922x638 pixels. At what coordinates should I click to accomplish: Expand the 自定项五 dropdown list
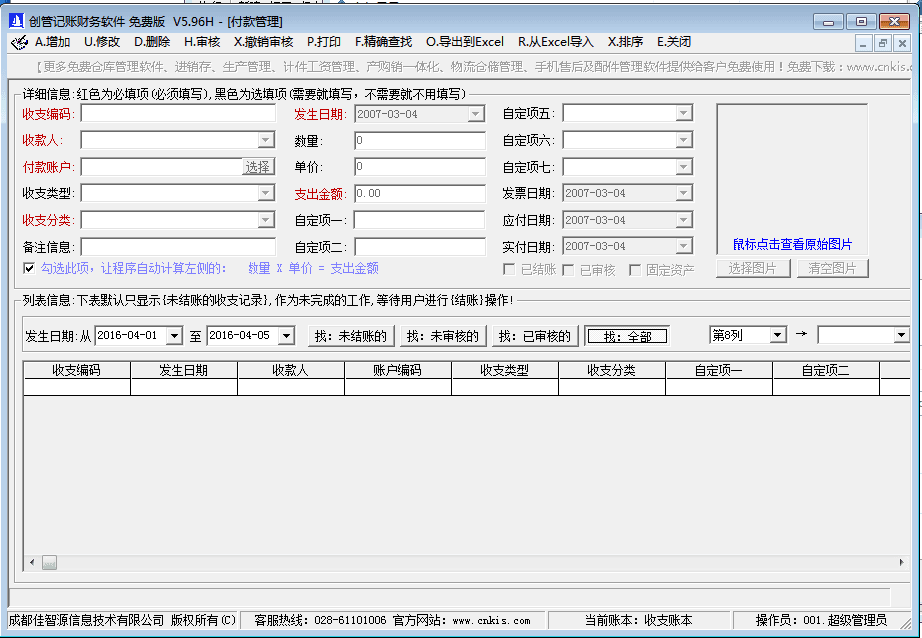coord(684,114)
